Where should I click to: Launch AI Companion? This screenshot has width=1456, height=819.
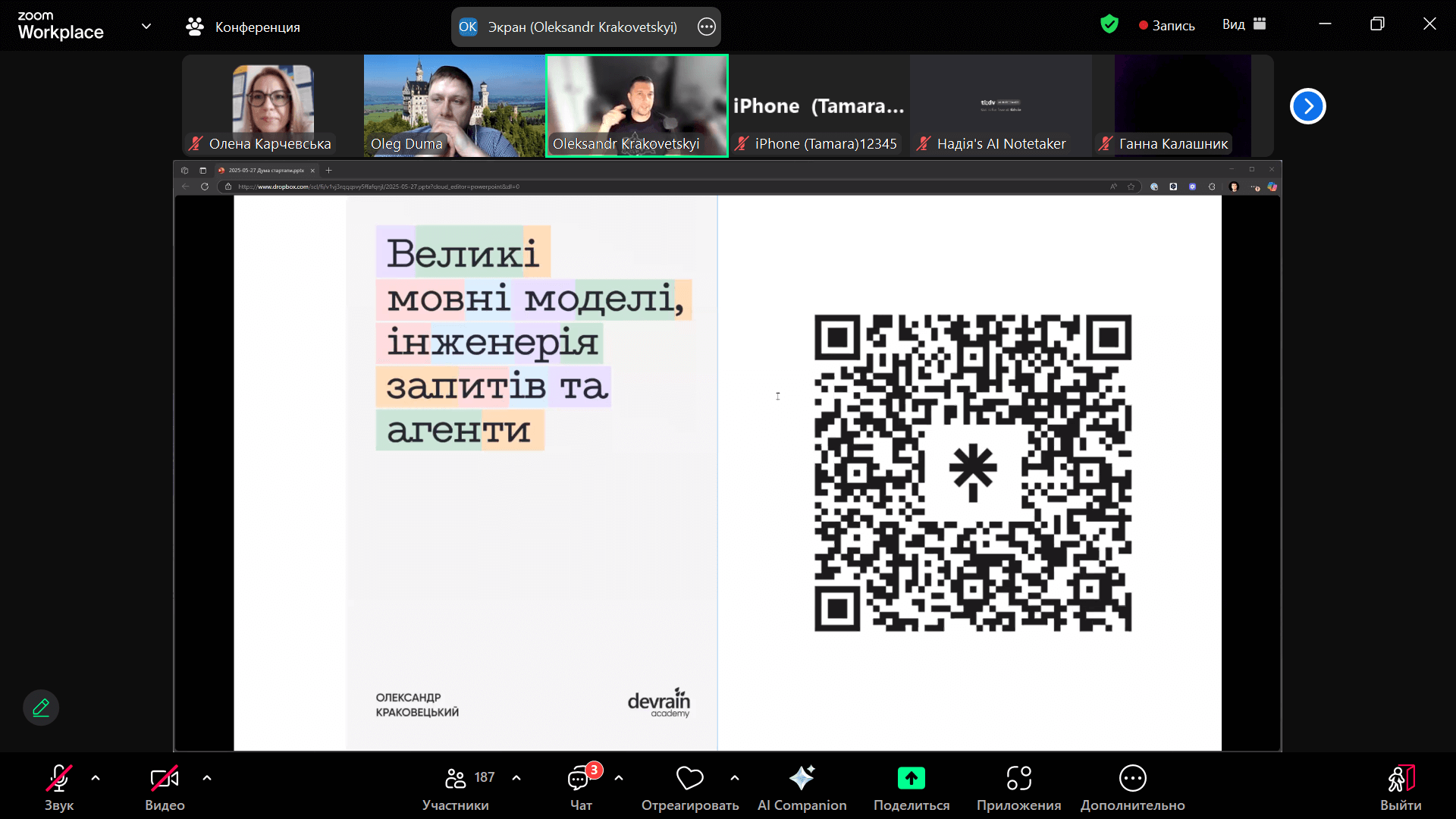click(x=802, y=787)
